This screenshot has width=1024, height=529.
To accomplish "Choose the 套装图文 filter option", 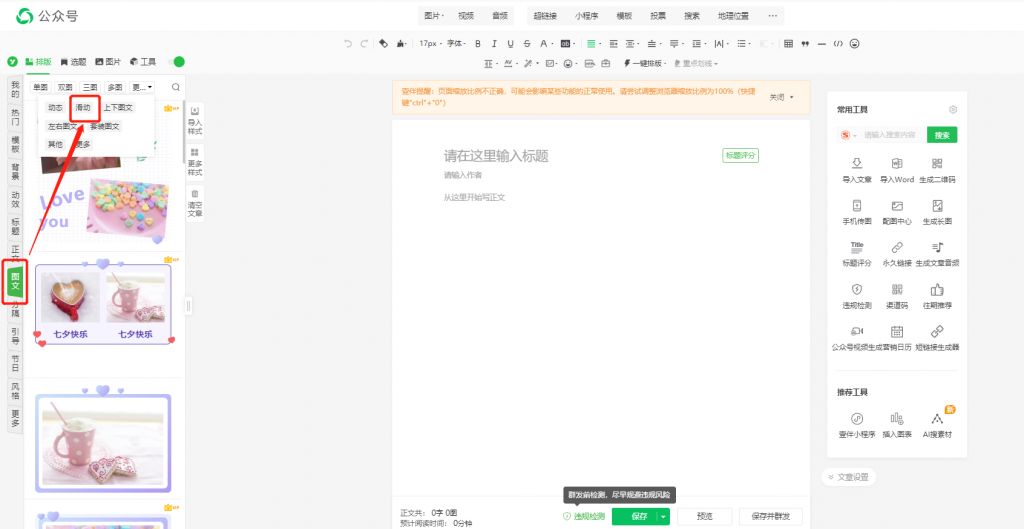I will 104,126.
